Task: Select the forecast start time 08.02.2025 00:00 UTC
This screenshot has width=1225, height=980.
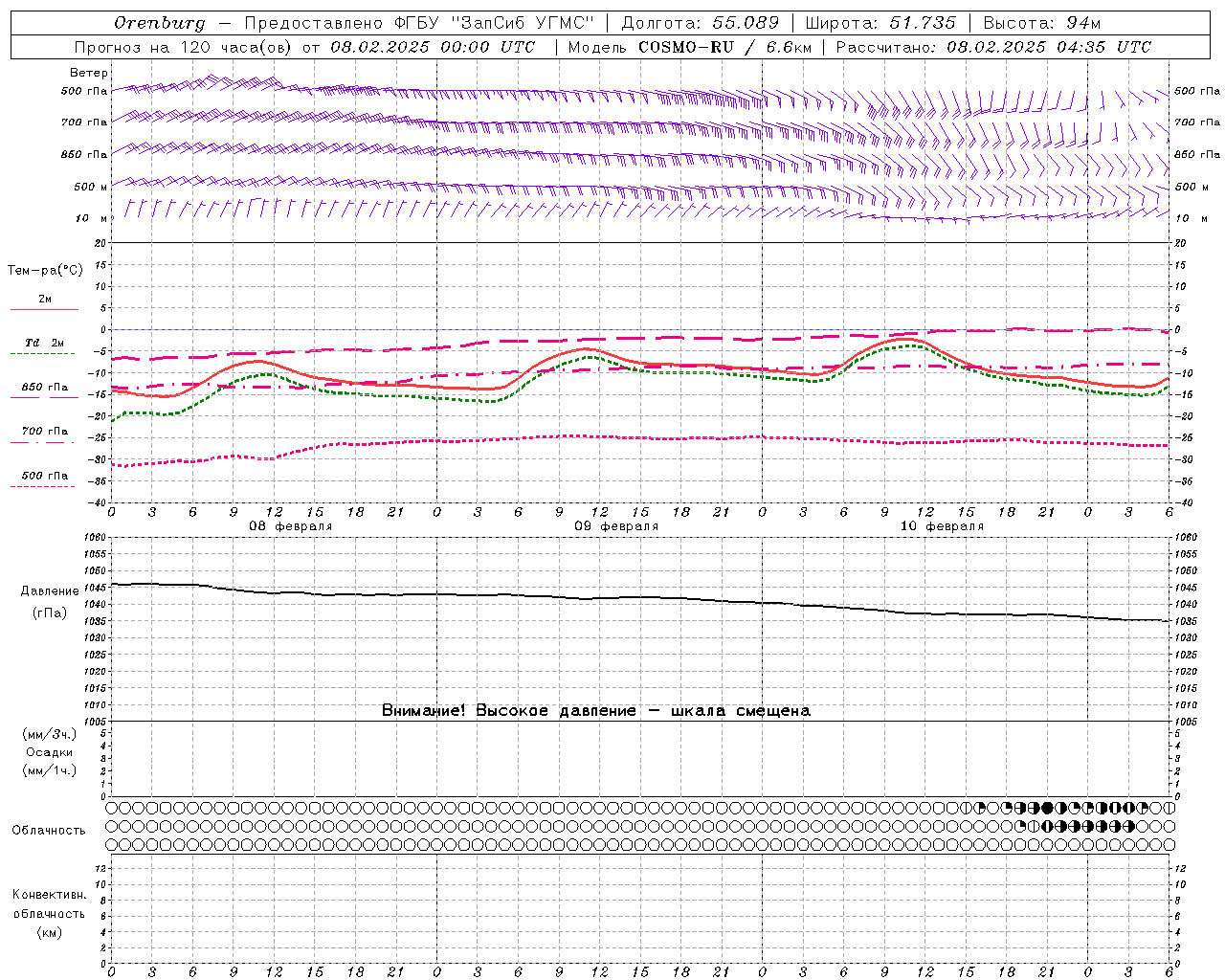Action: [x=433, y=47]
